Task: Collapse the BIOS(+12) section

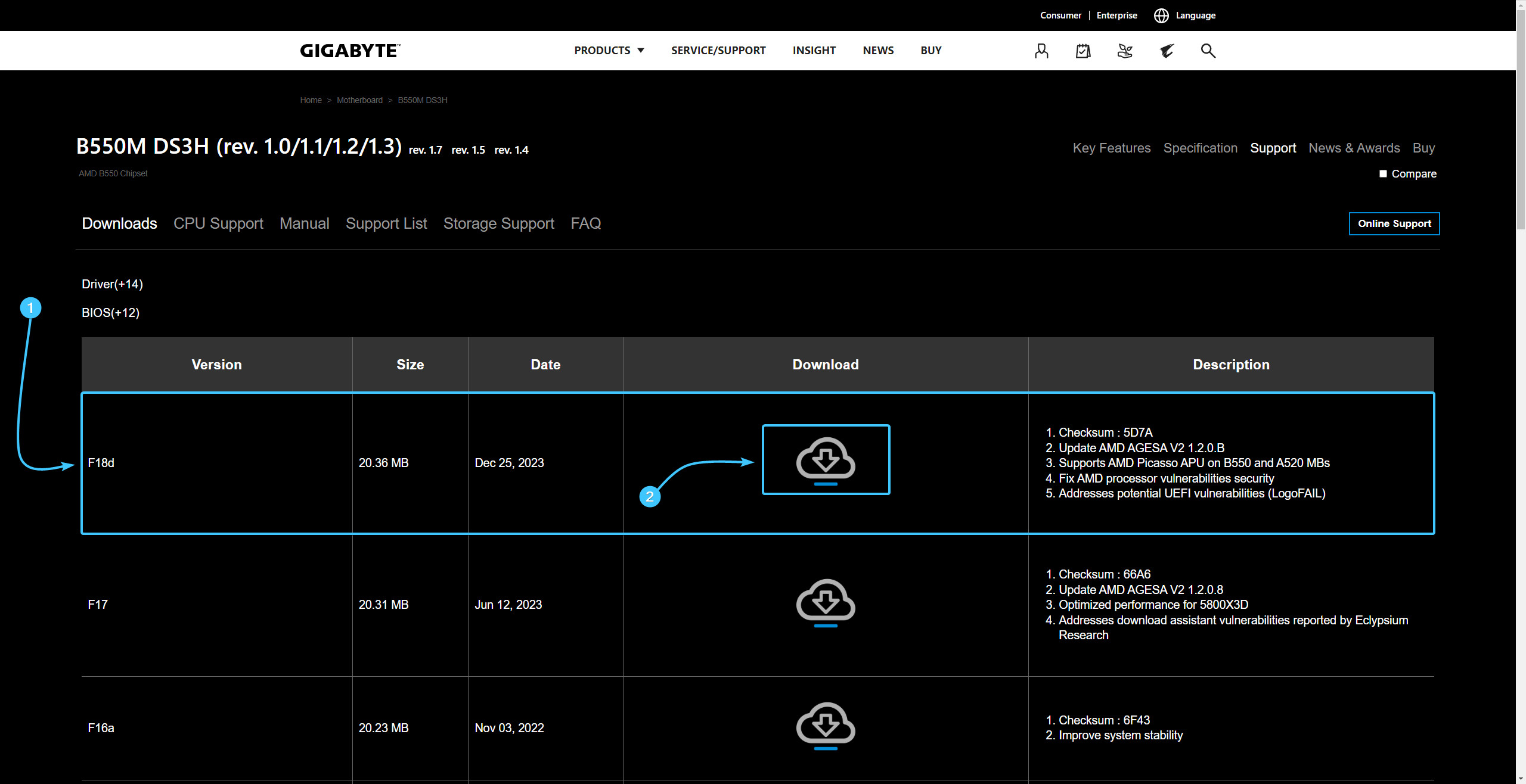Action: pyautogui.click(x=110, y=313)
